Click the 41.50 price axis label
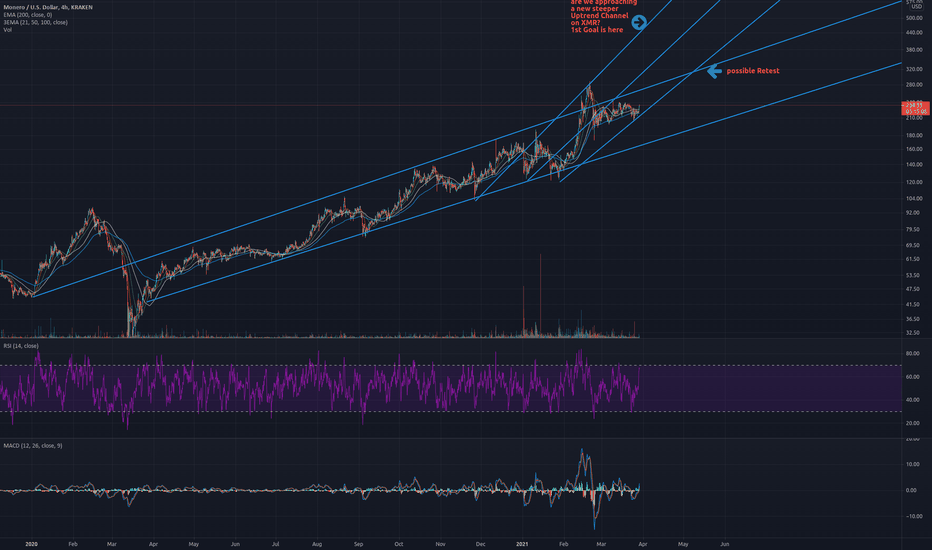932x550 pixels. [912, 304]
